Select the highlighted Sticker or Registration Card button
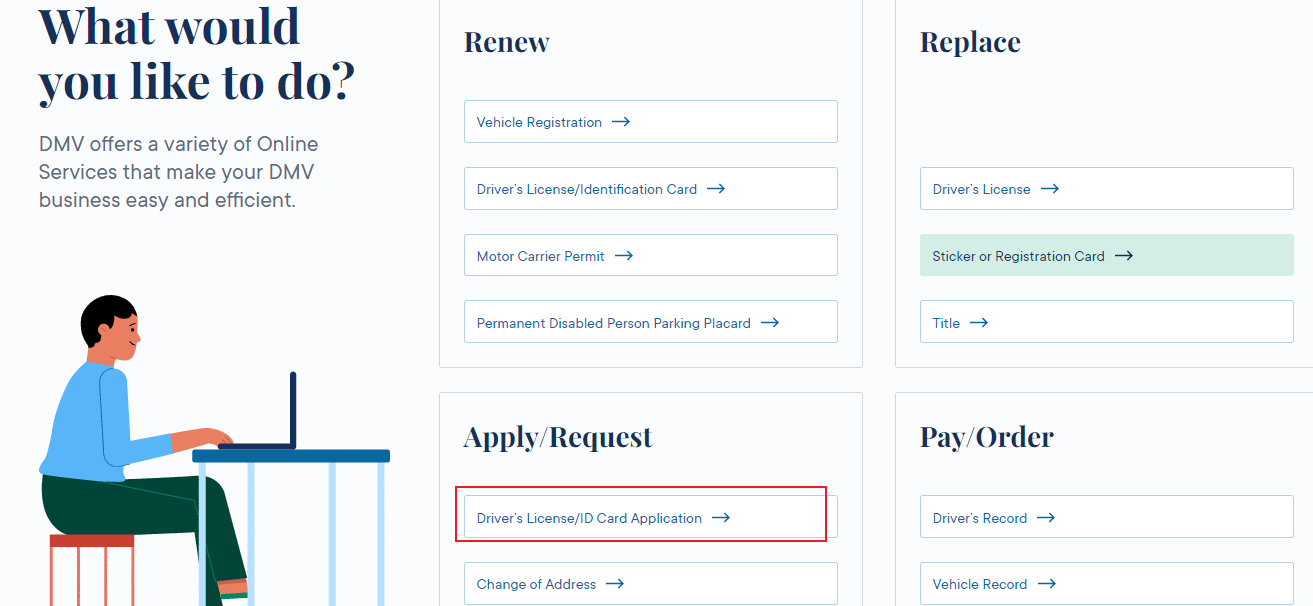The image size is (1313, 606). coord(1106,256)
